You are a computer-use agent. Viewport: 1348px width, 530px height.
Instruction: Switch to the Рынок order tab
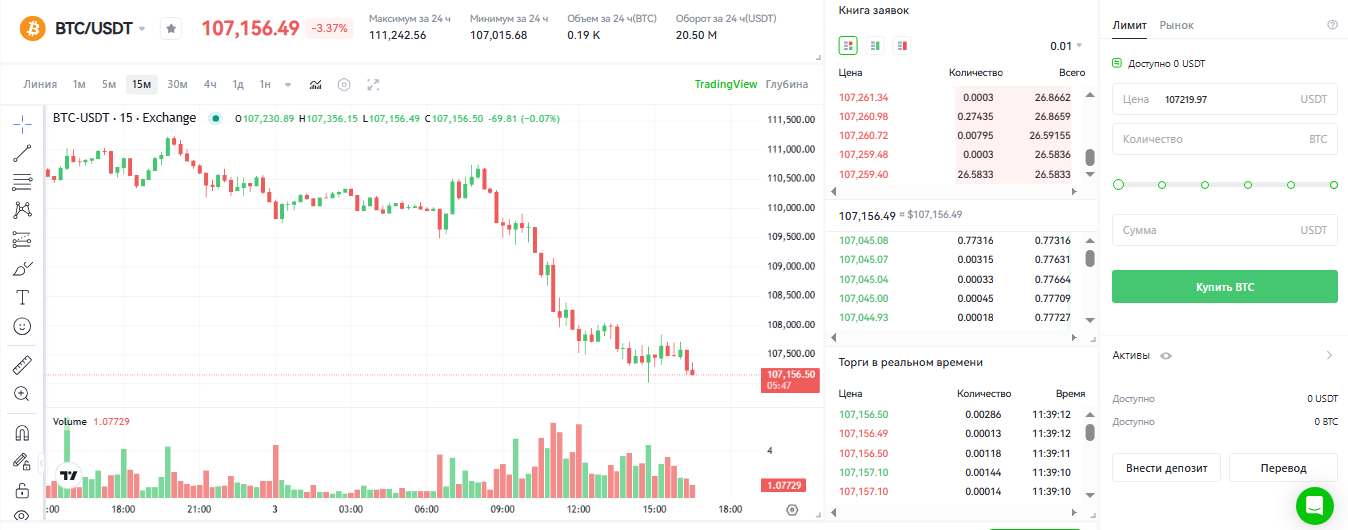tap(1176, 25)
